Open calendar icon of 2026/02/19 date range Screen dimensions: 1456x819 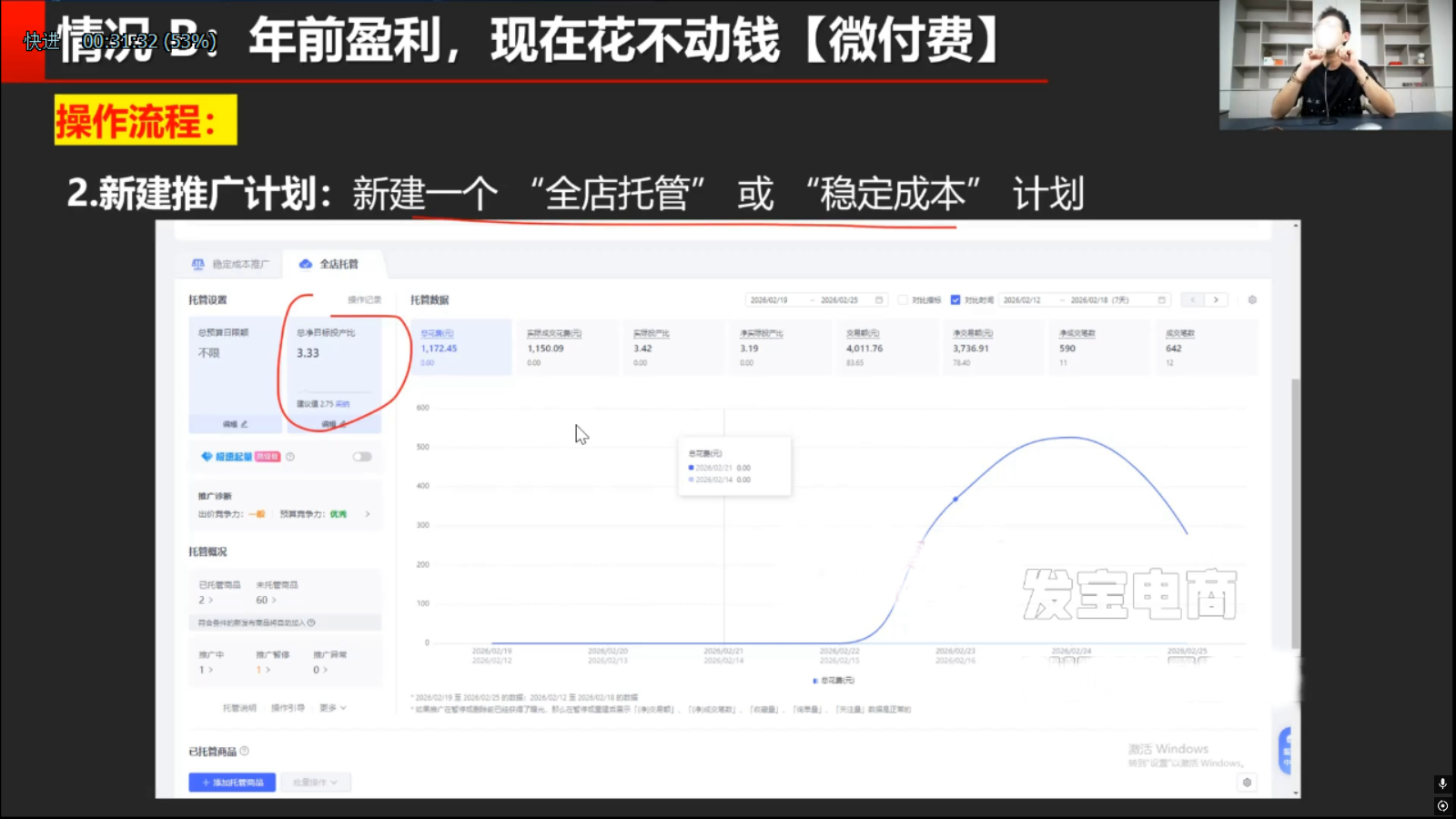click(879, 300)
